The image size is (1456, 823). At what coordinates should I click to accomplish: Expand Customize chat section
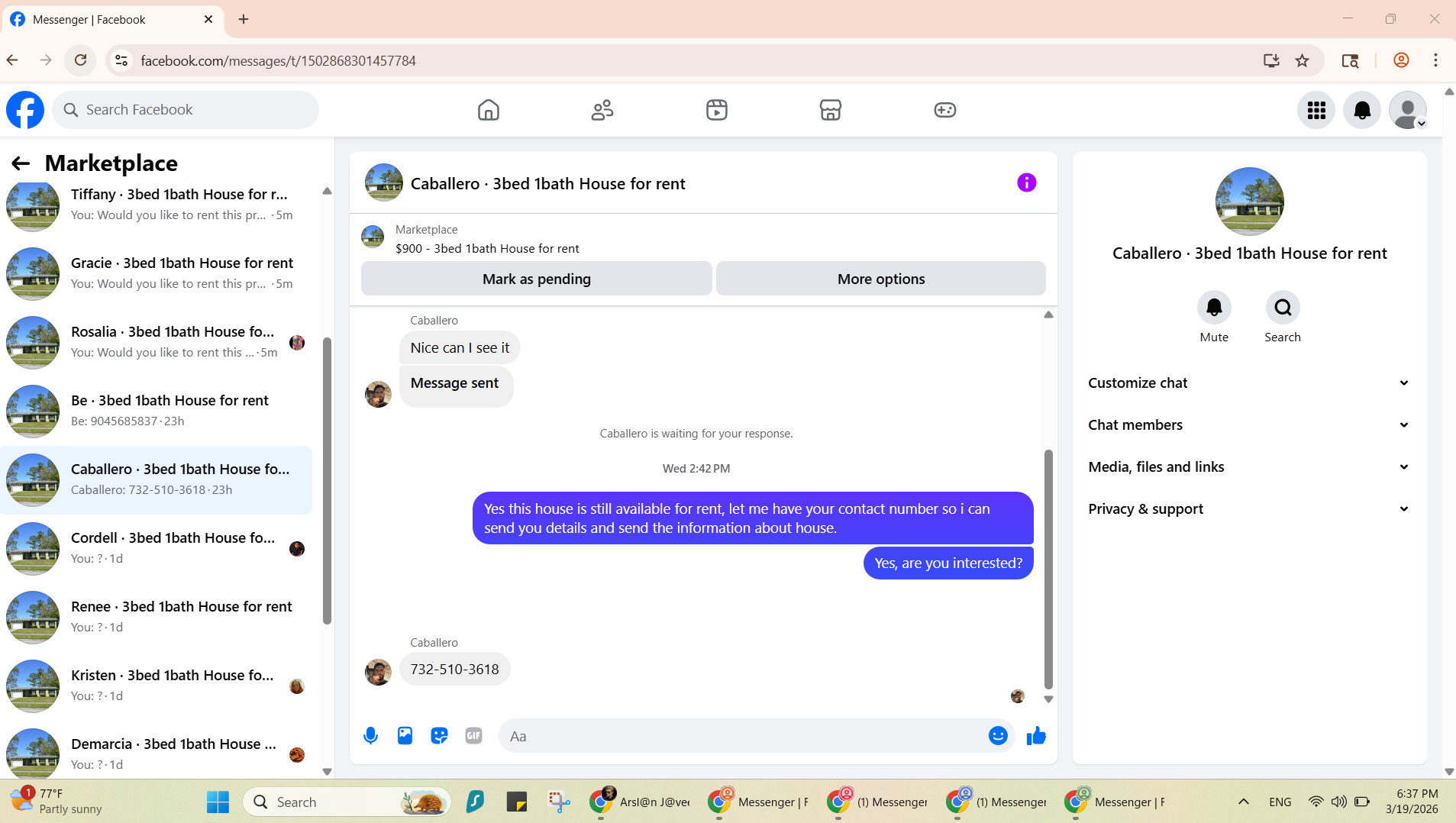[1249, 383]
